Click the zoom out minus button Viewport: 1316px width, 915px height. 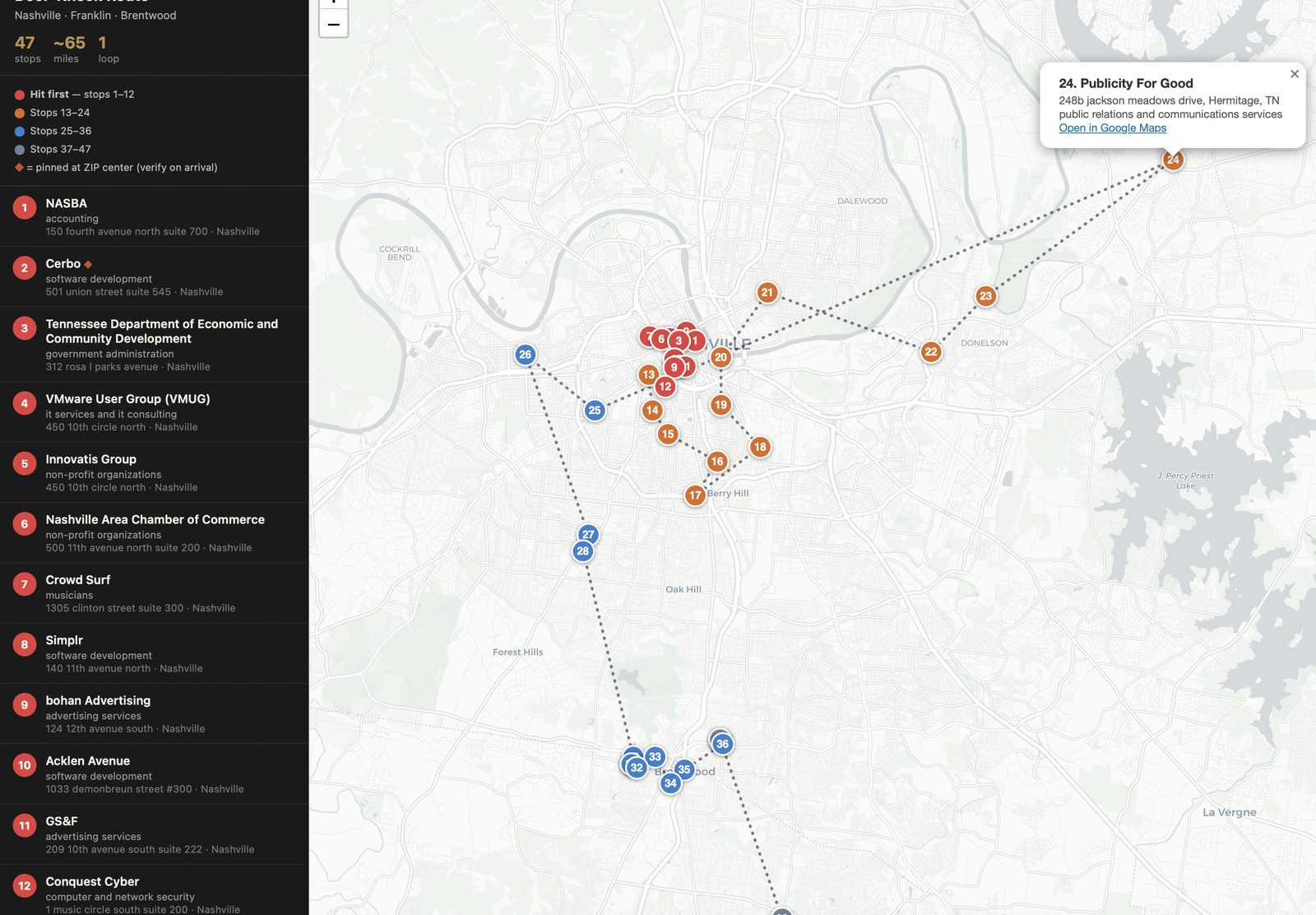(x=333, y=24)
